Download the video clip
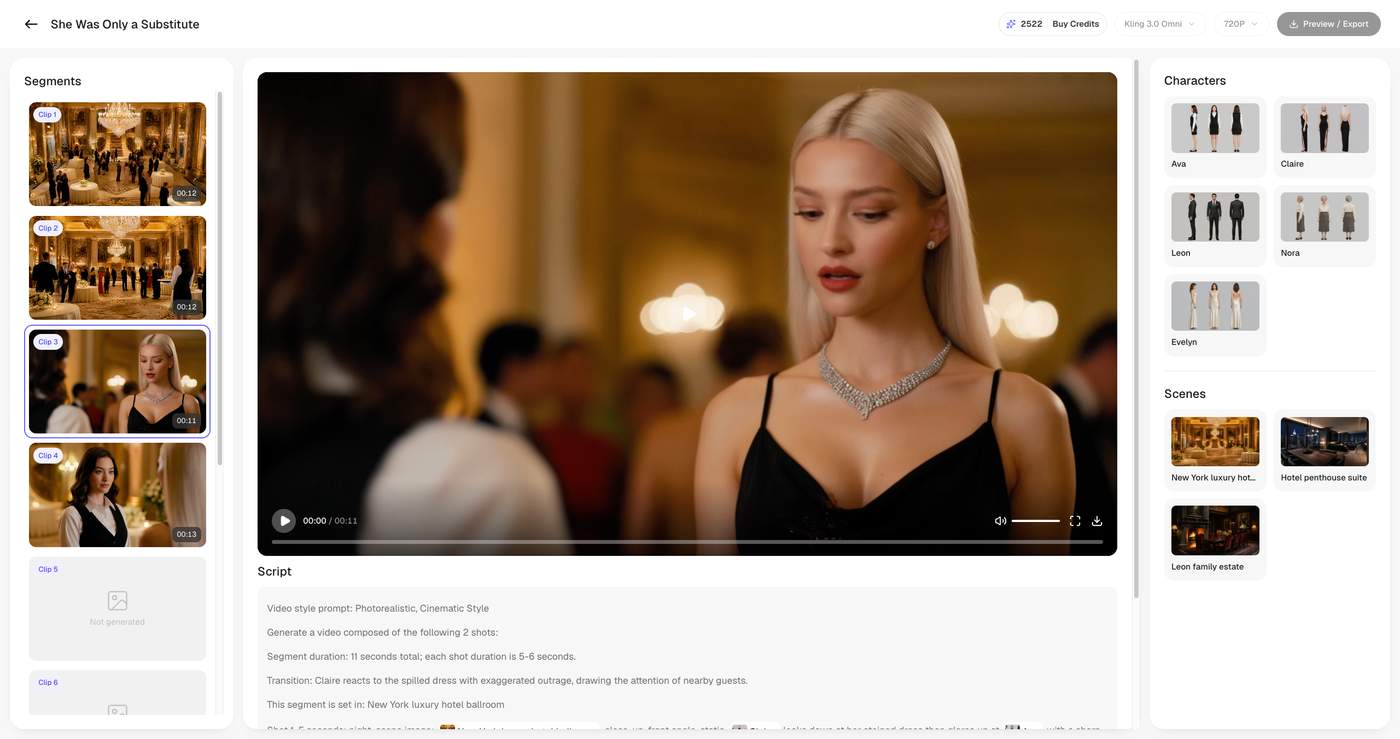1400x739 pixels. pos(1097,521)
